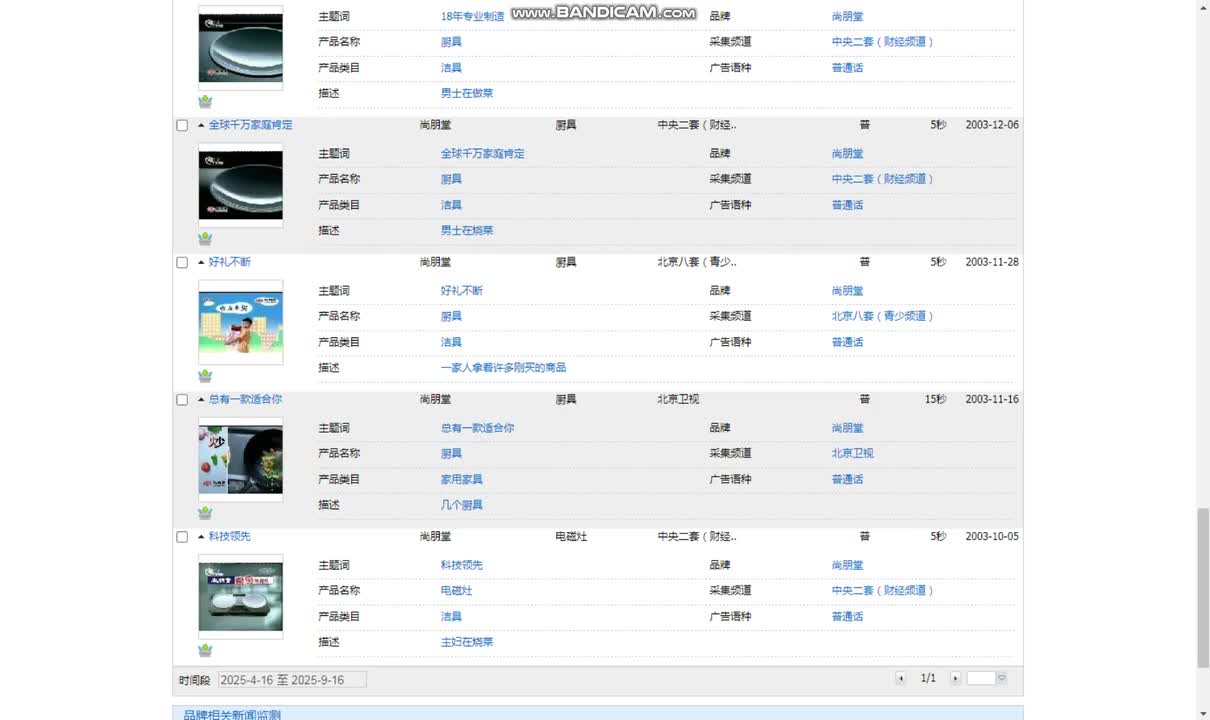Click the 洁具 category link in the 好礼不断 details
The image size is (1210, 720).
click(451, 342)
